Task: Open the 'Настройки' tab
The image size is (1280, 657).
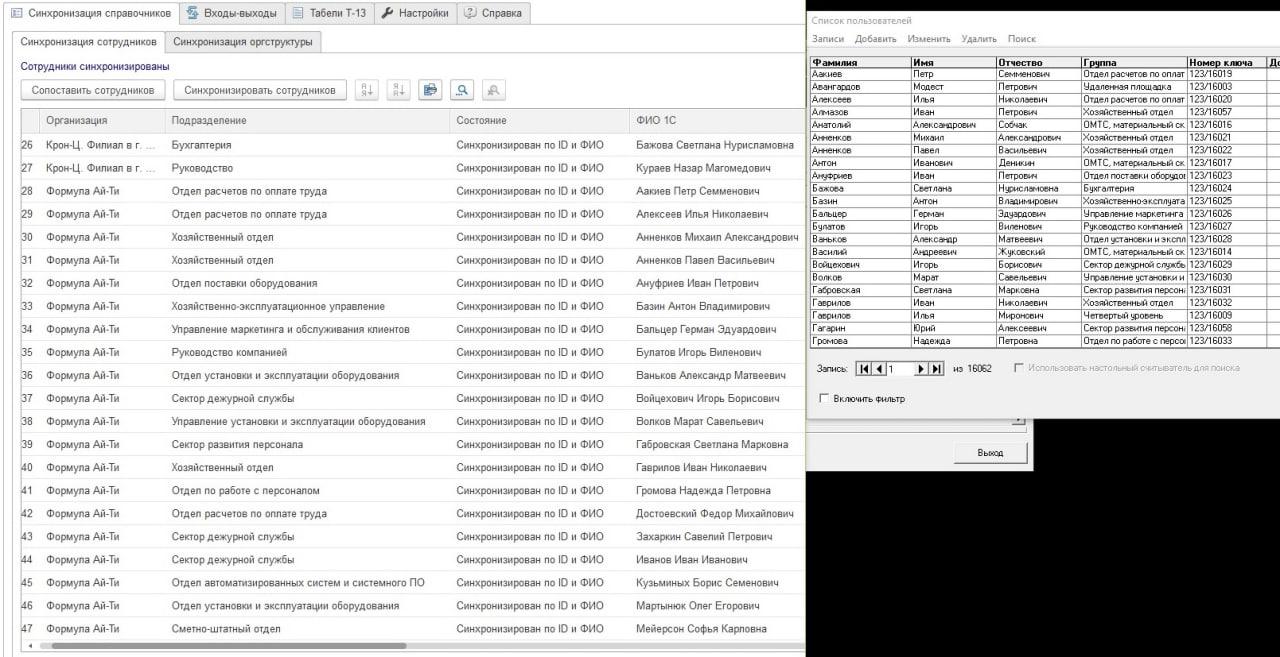Action: (415, 13)
